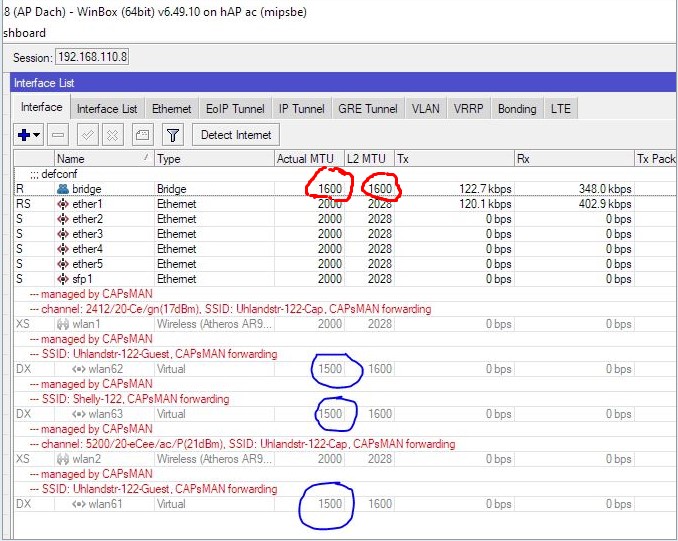Click the bridge Rx value 348.0 kbps

pyautogui.click(x=605, y=189)
